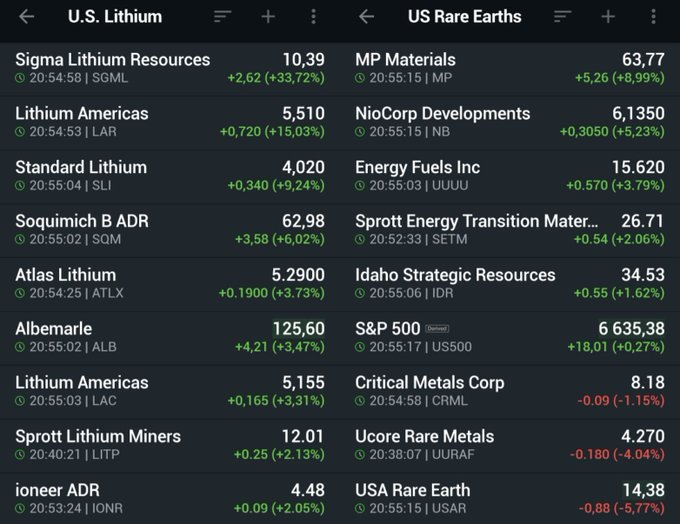Screen dimensions: 680x524
Task: Open Energy Fuels Inc quote
Action: point(510,177)
